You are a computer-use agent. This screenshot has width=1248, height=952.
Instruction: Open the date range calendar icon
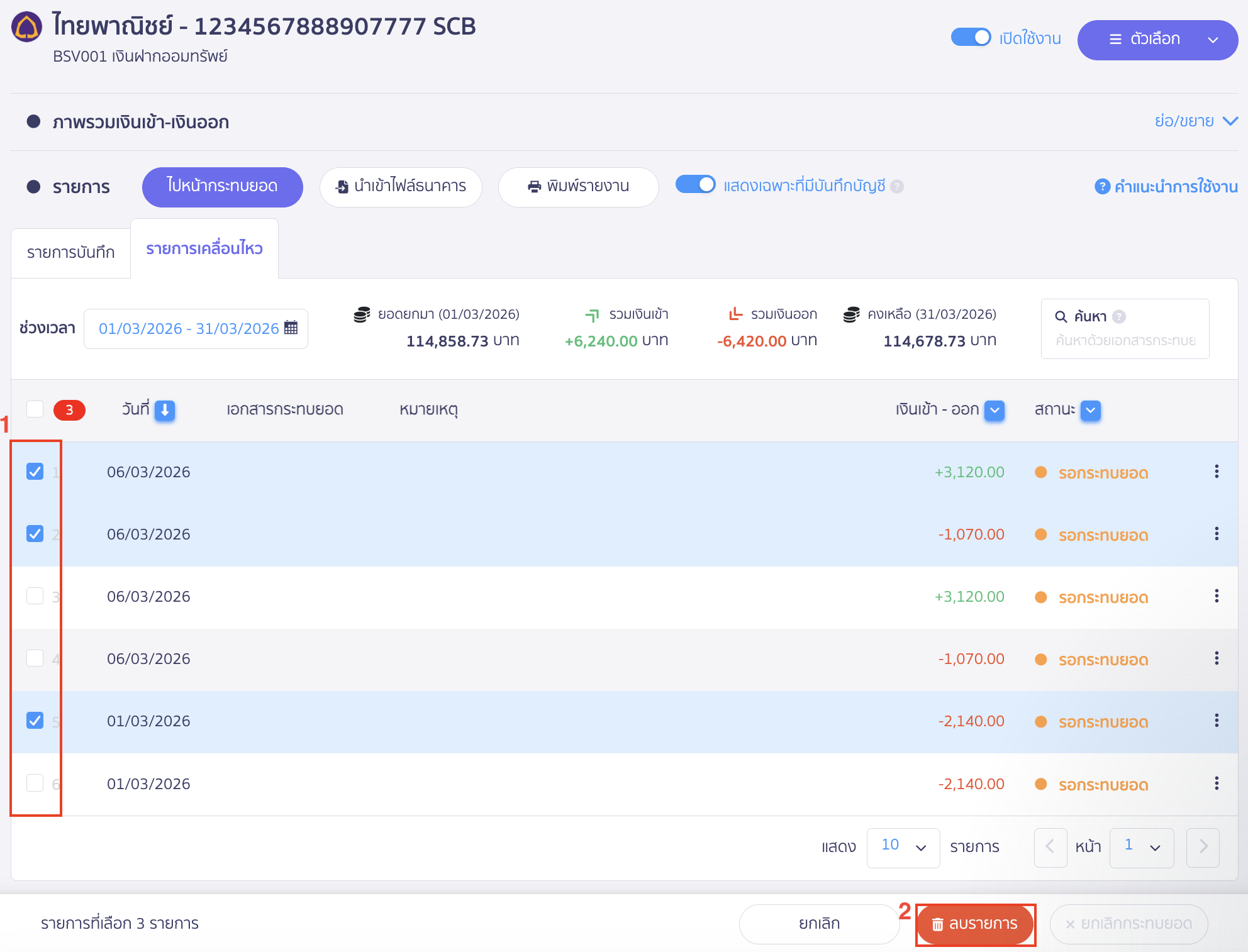click(x=291, y=328)
